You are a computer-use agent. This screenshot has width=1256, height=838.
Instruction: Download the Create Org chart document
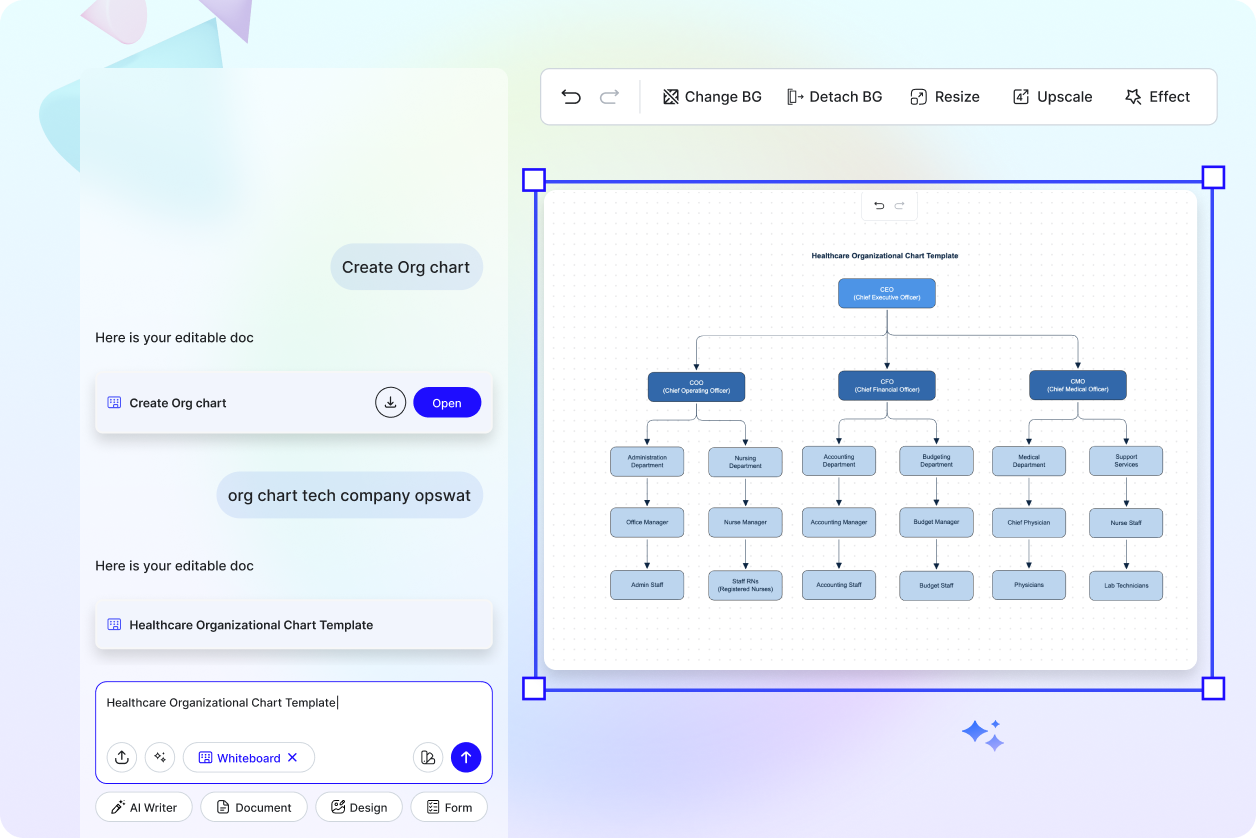coord(391,402)
